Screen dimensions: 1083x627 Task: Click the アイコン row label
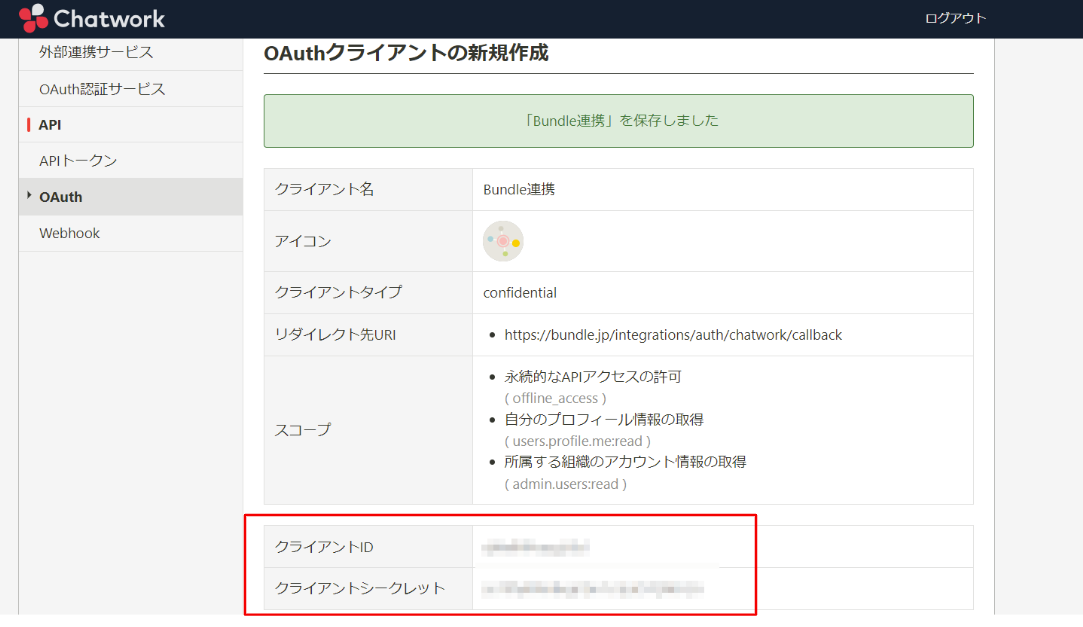(303, 241)
